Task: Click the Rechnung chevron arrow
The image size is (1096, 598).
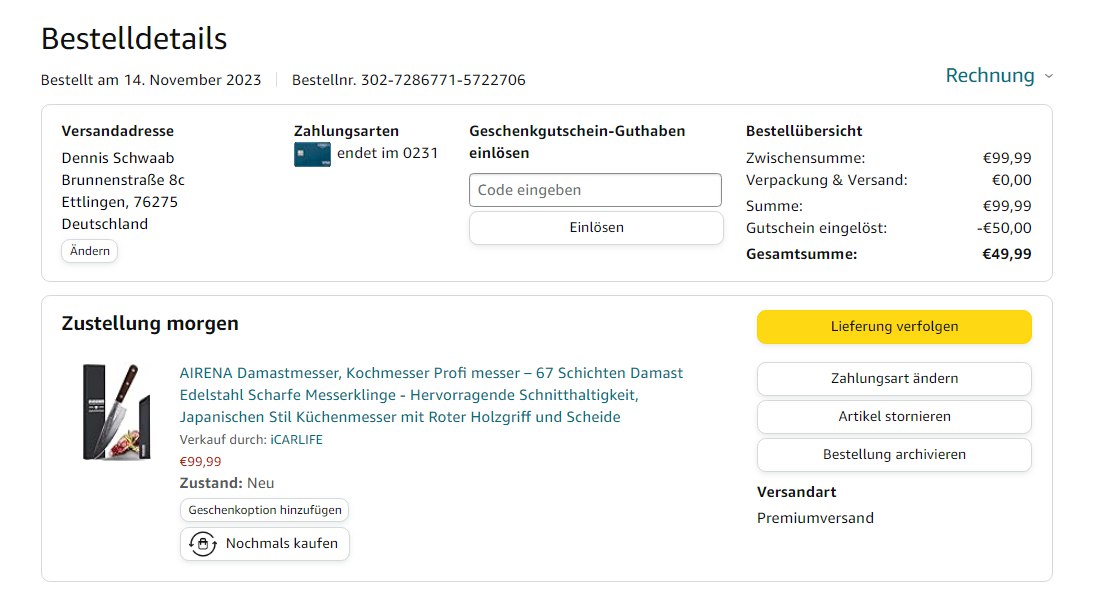Action: tap(1048, 76)
